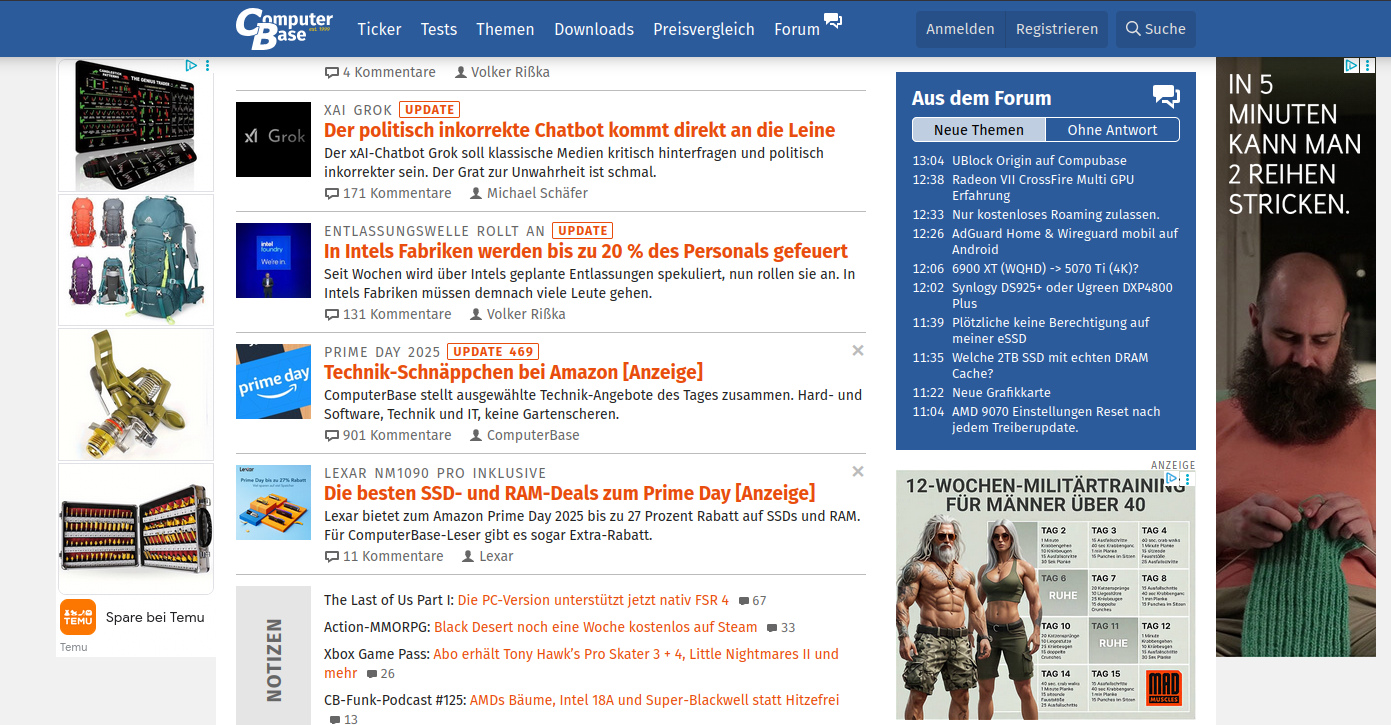Open Forum in top navigation
This screenshot has width=1391, height=725.
pyautogui.click(x=797, y=29)
